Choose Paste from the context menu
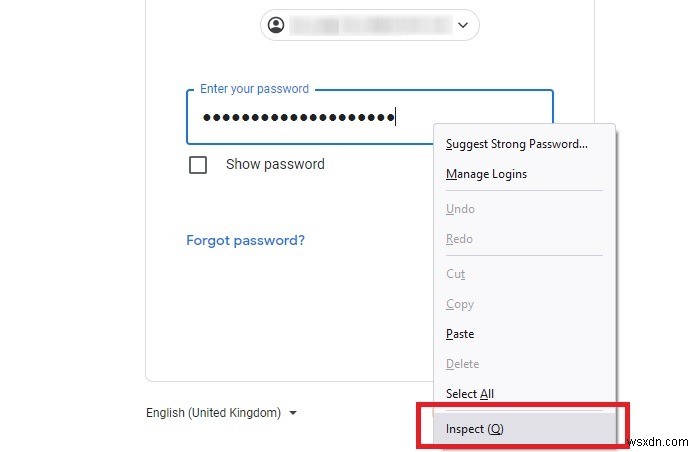The height and width of the screenshot is (452, 700). pos(459,334)
